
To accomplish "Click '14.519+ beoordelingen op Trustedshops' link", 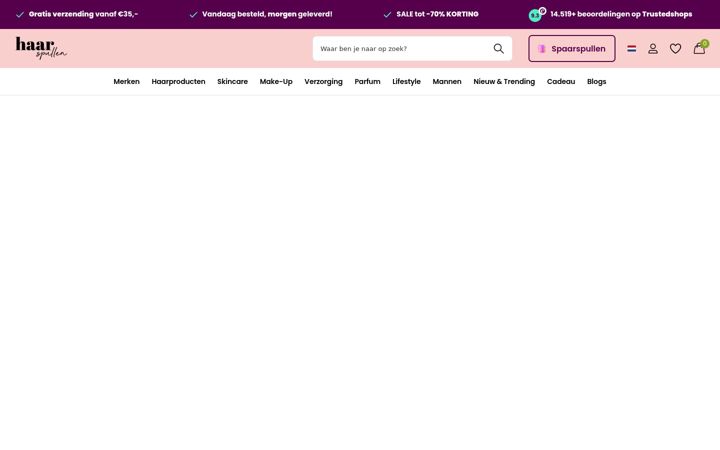I will (x=621, y=14).
